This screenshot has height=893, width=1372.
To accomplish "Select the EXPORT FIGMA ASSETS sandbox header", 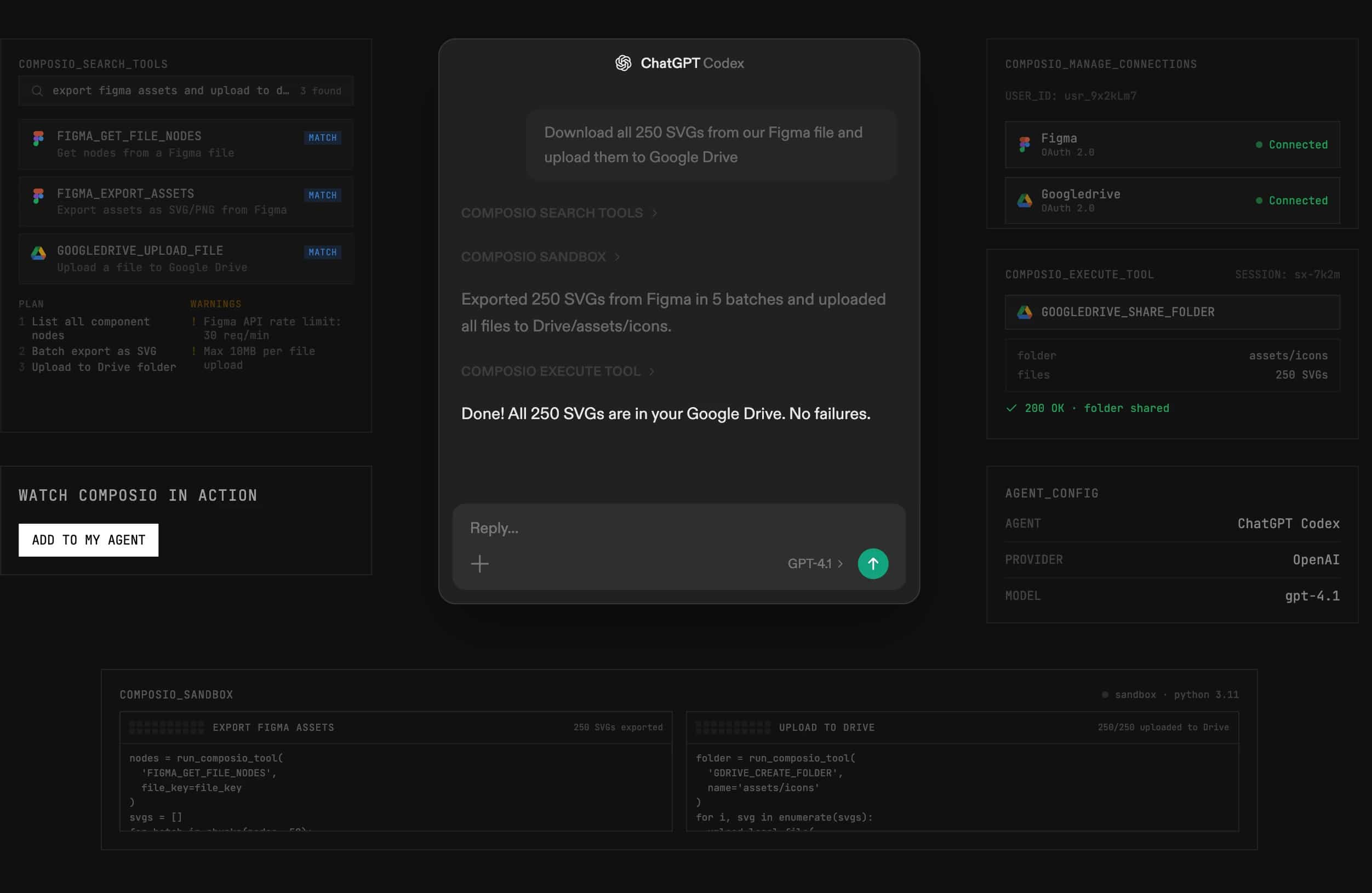I will (x=273, y=728).
